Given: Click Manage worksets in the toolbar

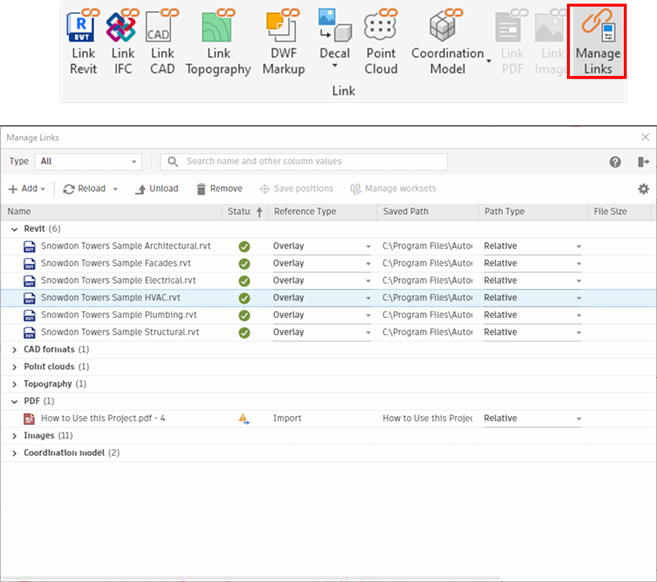Looking at the screenshot, I should click(393, 189).
